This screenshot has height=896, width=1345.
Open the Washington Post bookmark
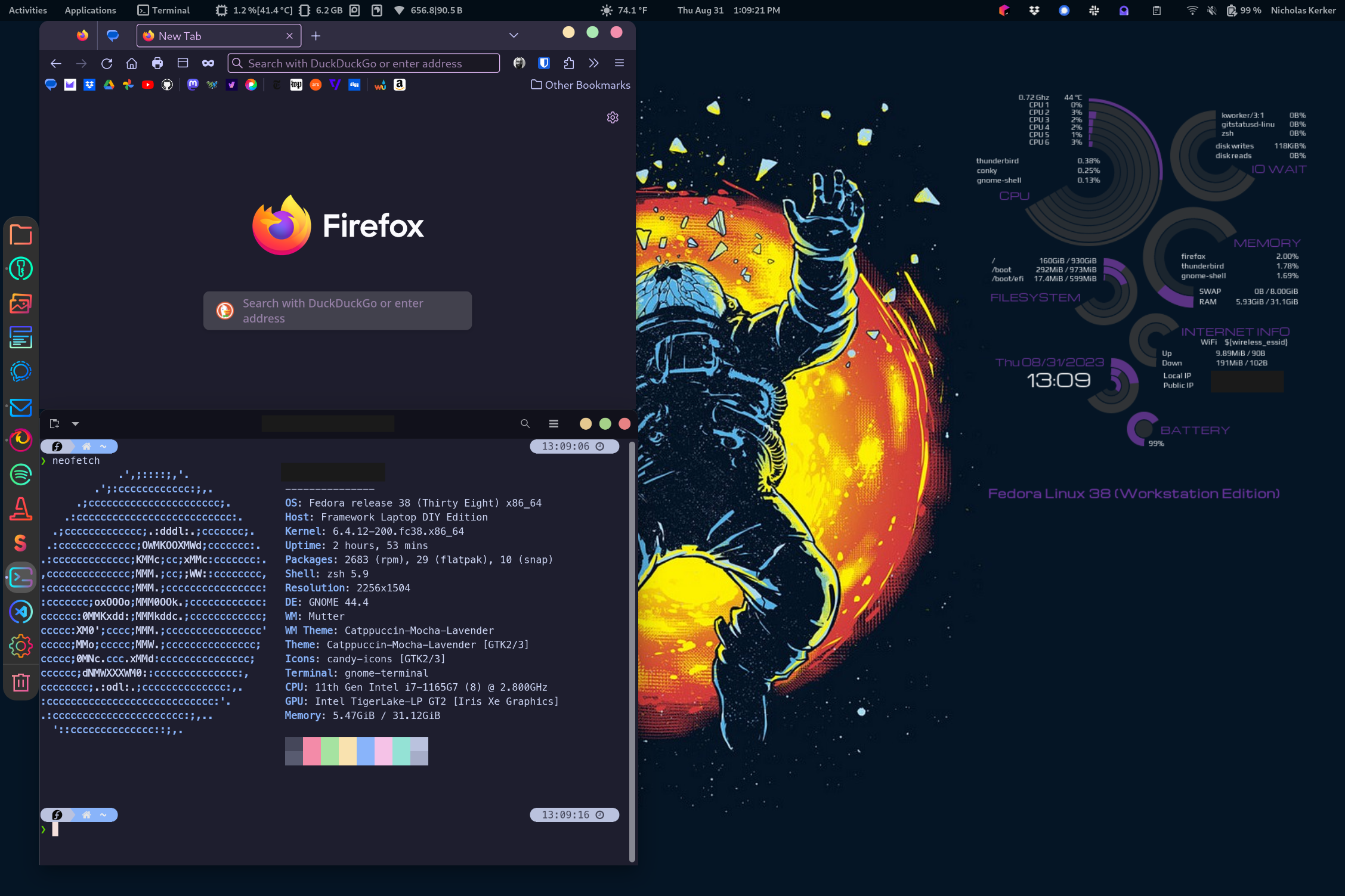296,85
